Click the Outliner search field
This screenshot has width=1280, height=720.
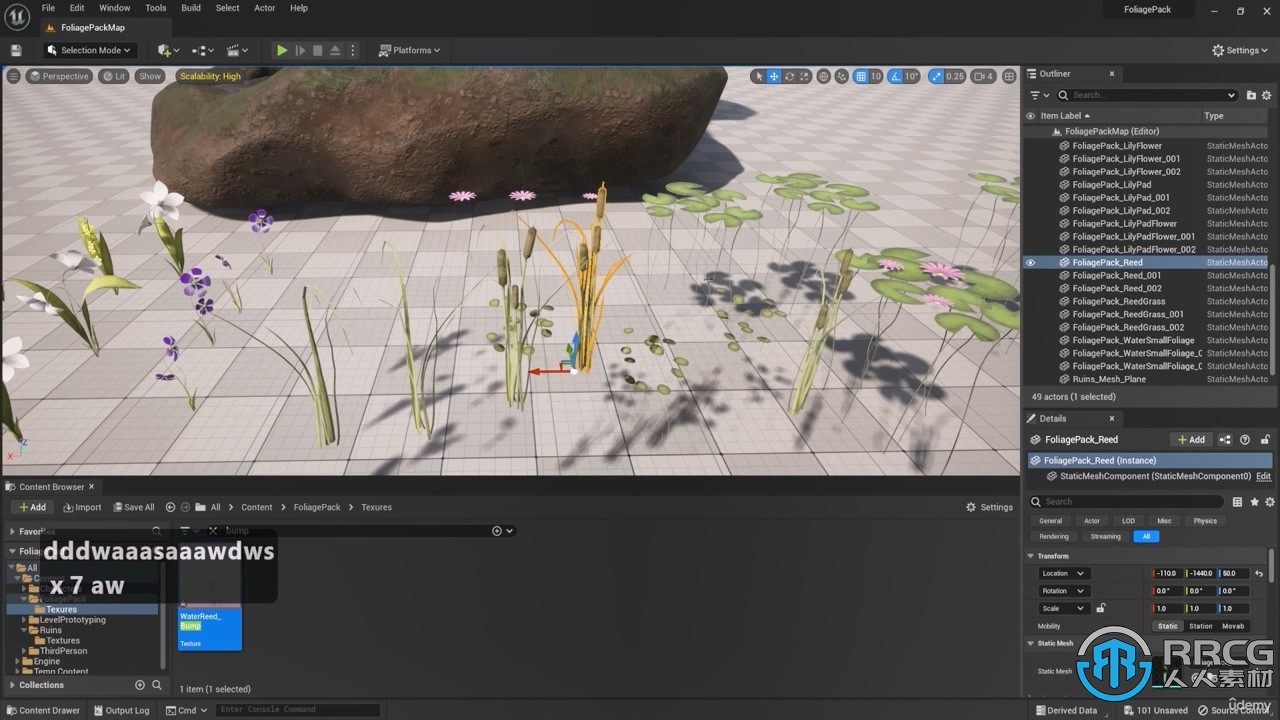pos(1148,95)
